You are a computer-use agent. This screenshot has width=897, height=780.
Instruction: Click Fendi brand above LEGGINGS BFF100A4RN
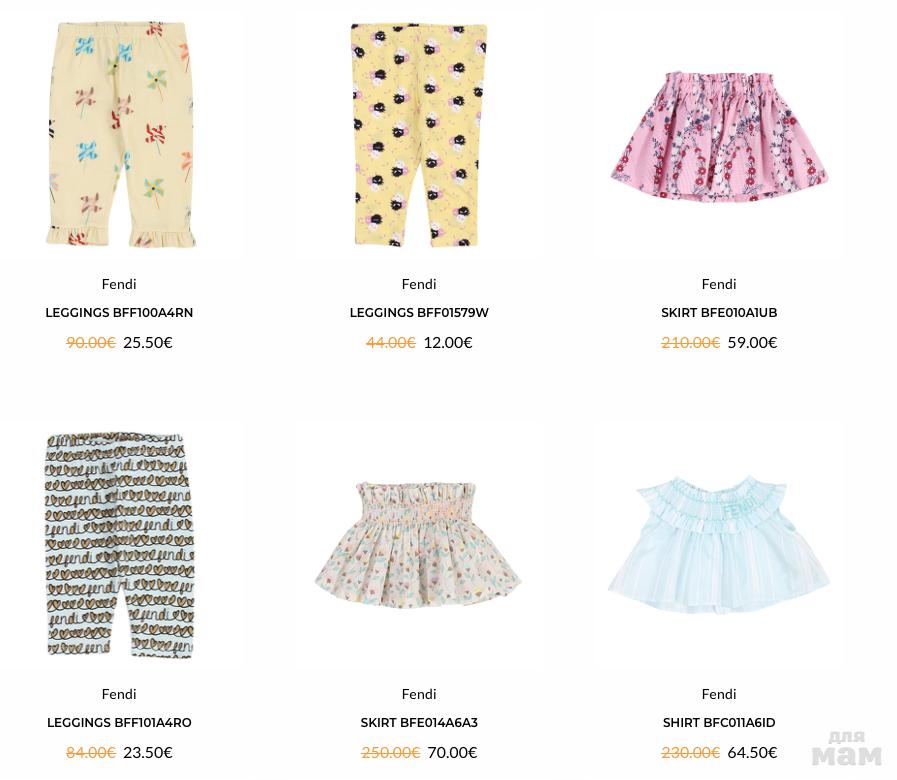(x=119, y=284)
